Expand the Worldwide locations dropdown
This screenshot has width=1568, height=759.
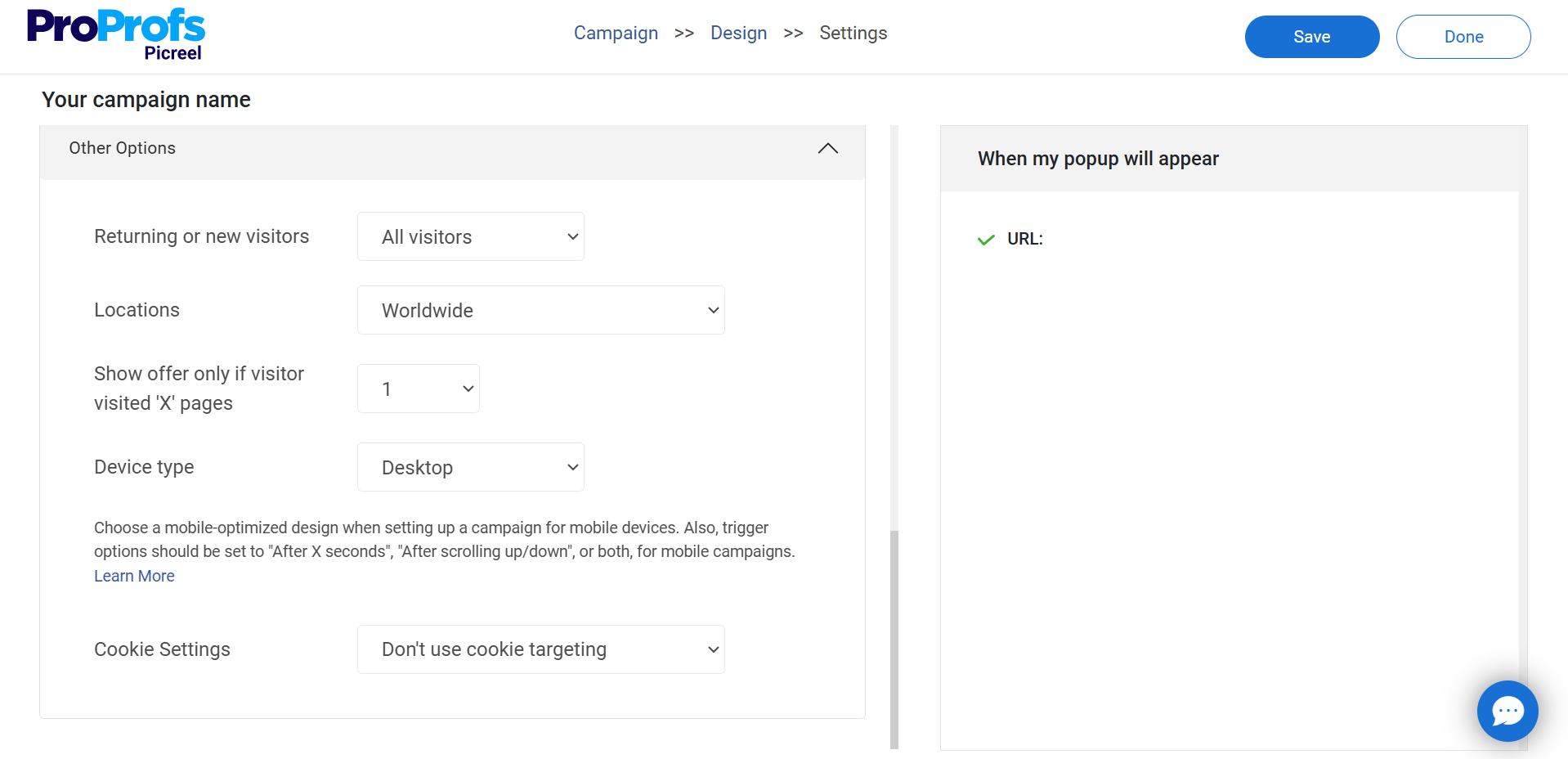pyautogui.click(x=540, y=310)
